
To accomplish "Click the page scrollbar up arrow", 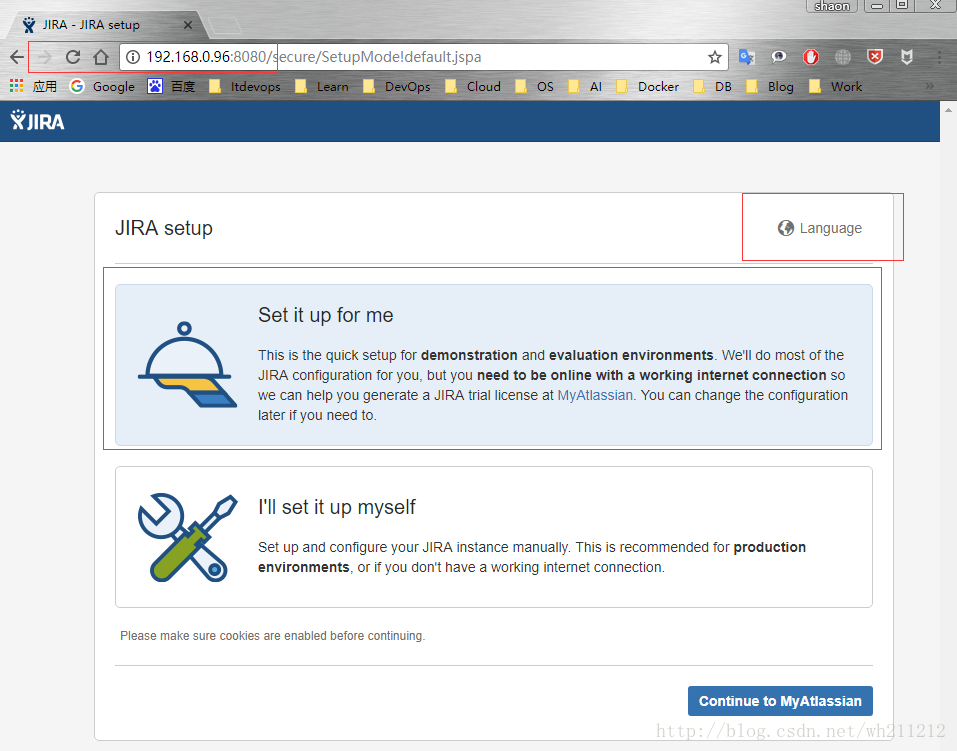I will point(948,111).
